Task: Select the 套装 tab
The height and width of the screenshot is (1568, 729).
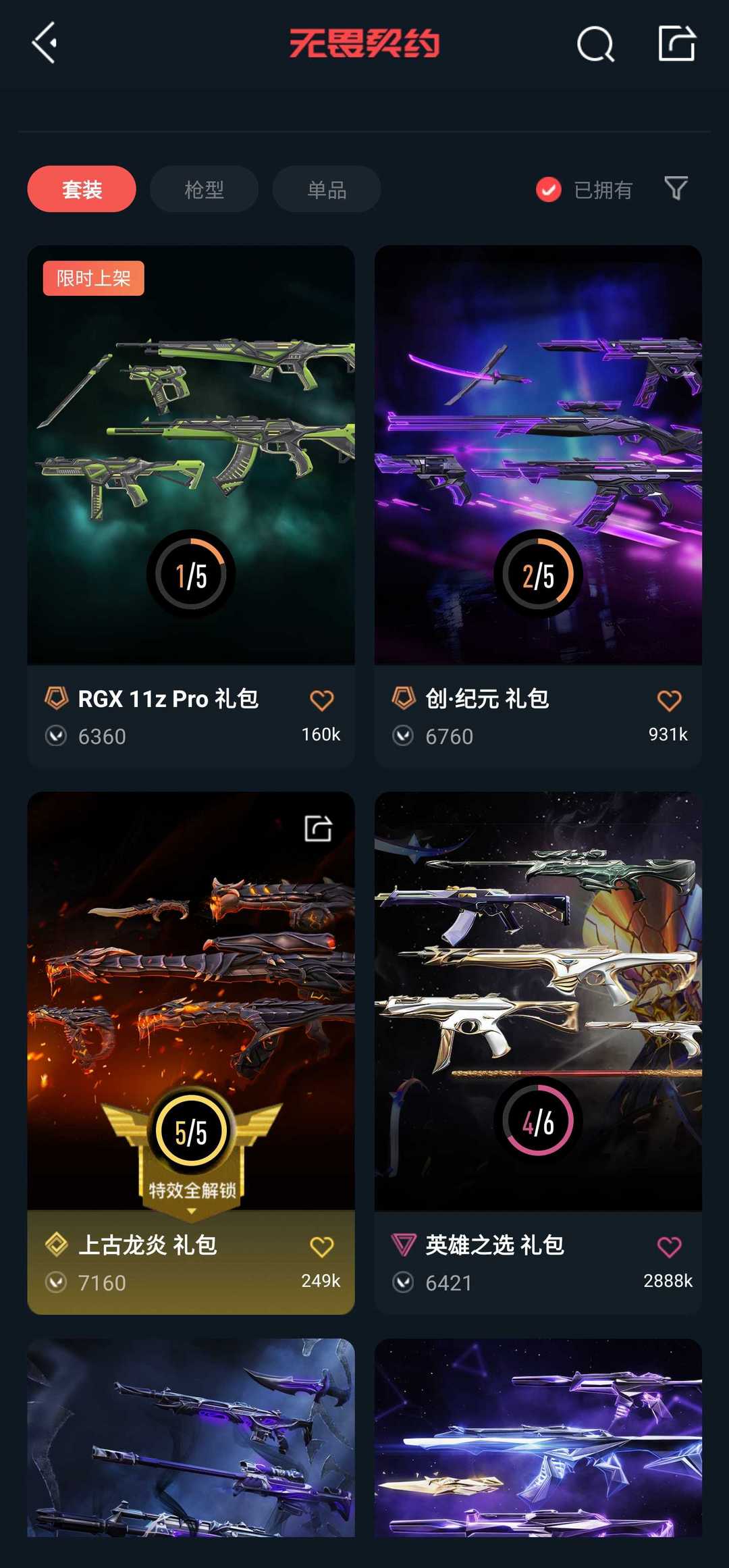Action: (x=82, y=189)
